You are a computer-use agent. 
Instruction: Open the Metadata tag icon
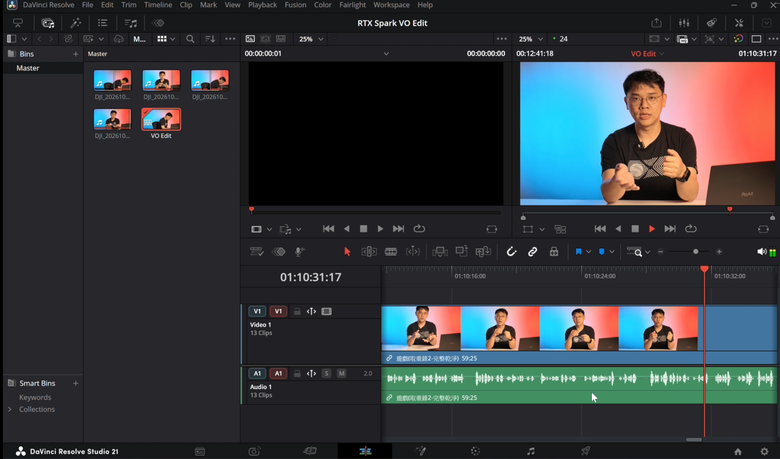711,23
